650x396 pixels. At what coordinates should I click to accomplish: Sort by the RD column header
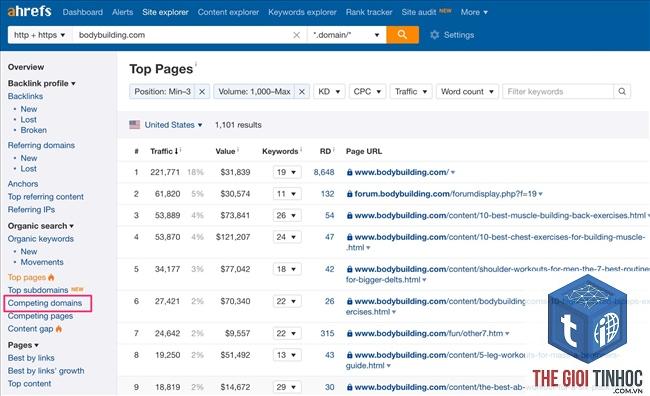pos(325,151)
